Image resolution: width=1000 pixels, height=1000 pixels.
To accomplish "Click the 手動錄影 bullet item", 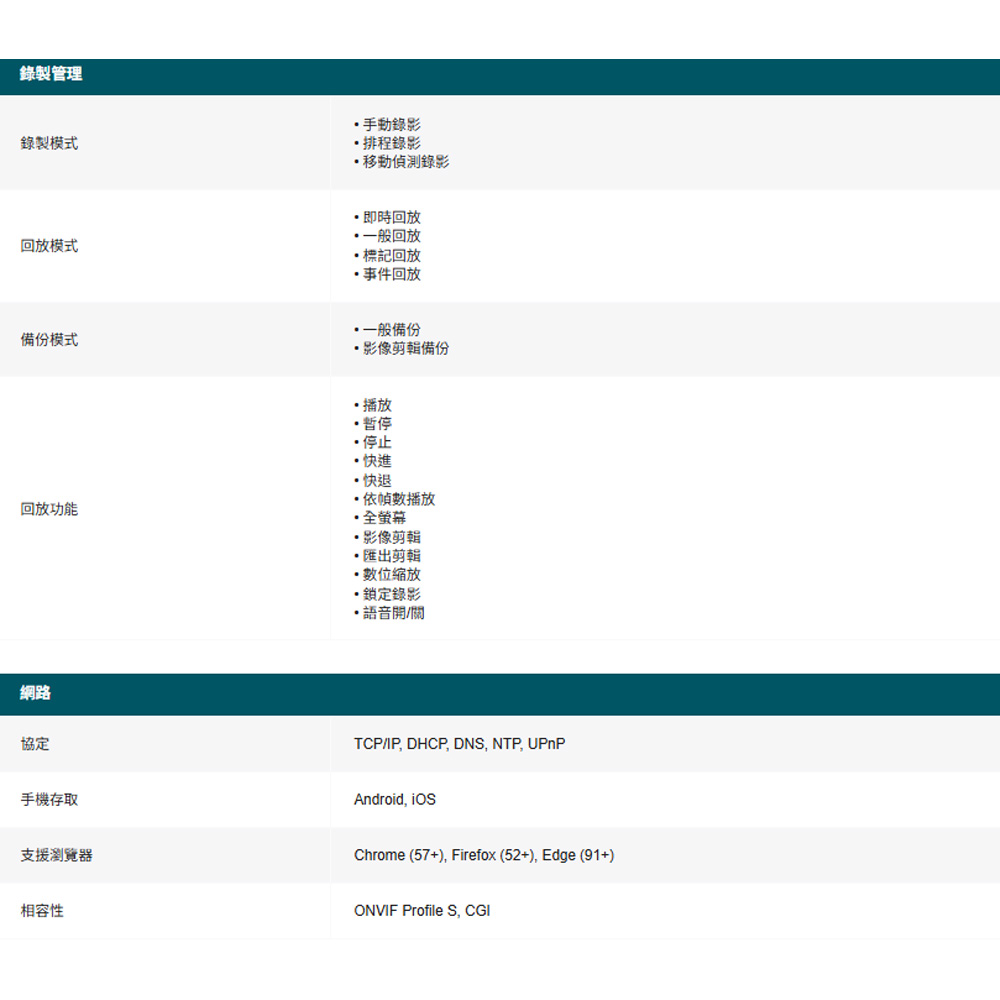I will pos(391,124).
